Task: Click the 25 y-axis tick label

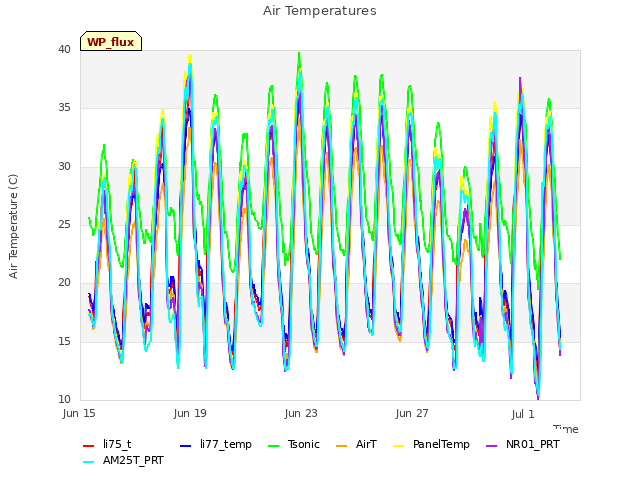Action: point(64,224)
